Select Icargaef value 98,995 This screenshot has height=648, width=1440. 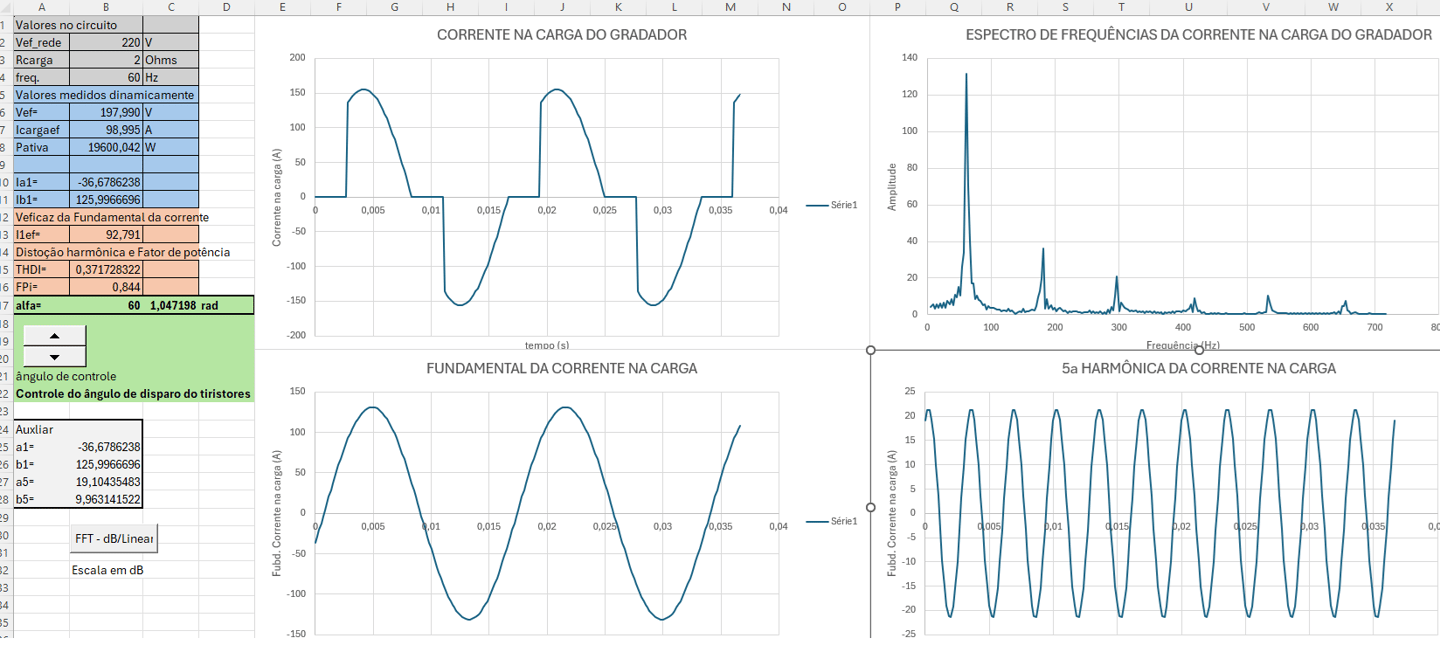106,130
